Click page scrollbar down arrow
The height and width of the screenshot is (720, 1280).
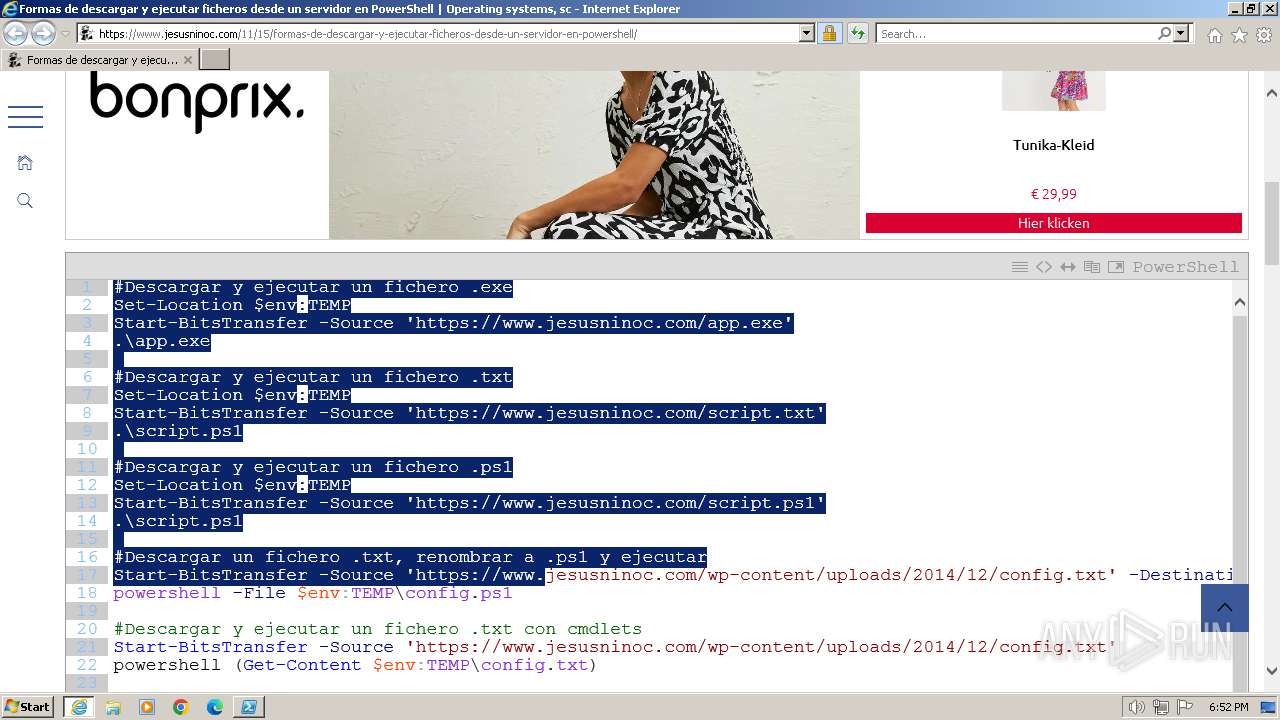[1271, 672]
